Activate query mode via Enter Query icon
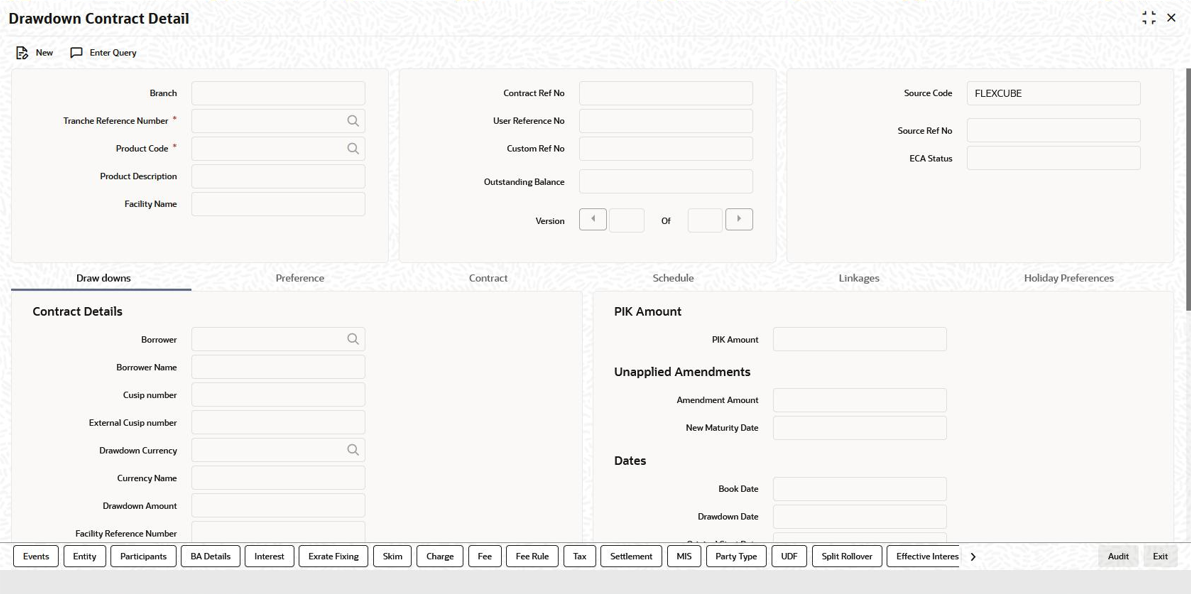 coord(103,52)
